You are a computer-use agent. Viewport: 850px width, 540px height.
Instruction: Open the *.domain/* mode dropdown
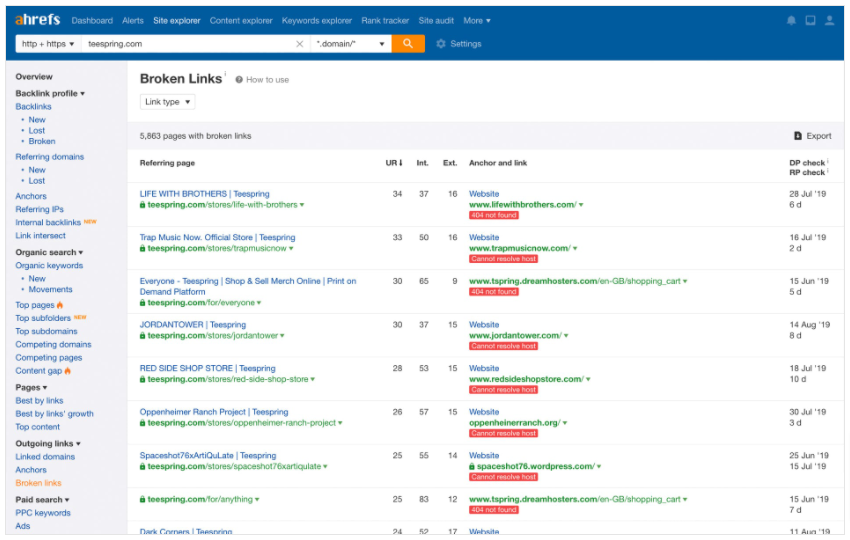point(351,43)
